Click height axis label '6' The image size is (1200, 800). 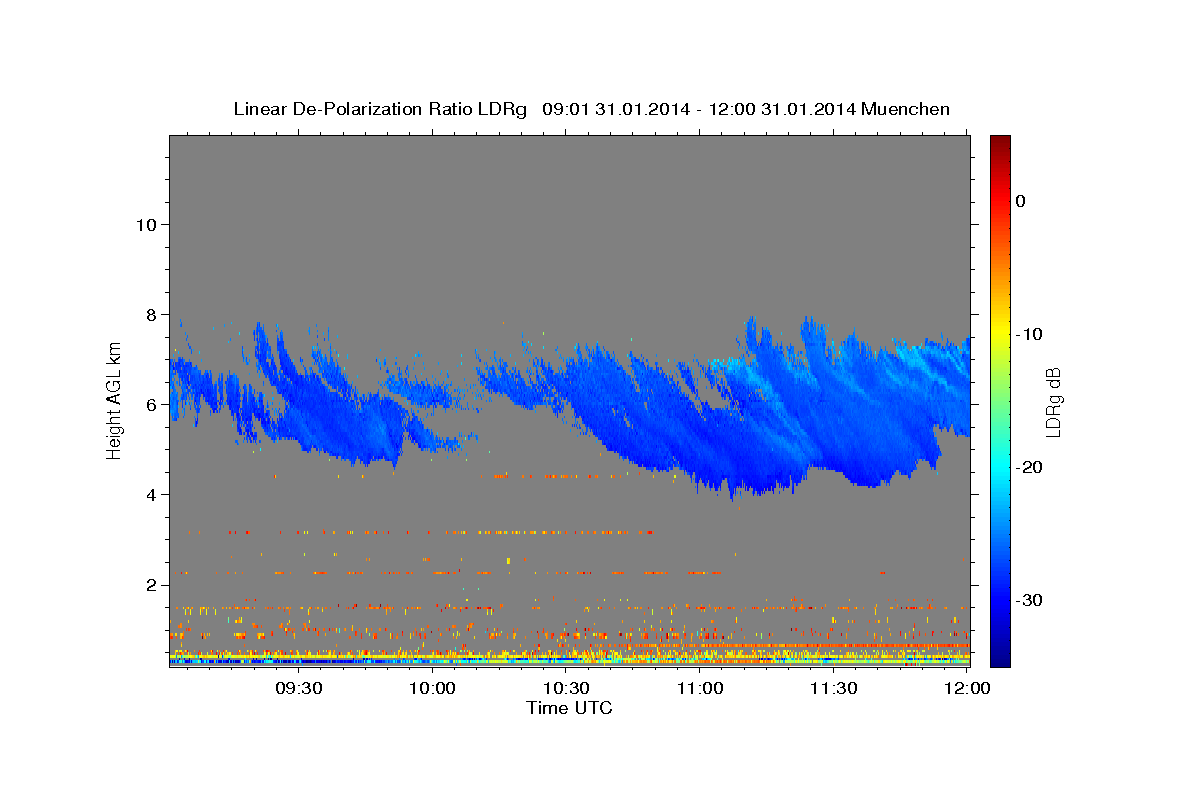(x=150, y=405)
